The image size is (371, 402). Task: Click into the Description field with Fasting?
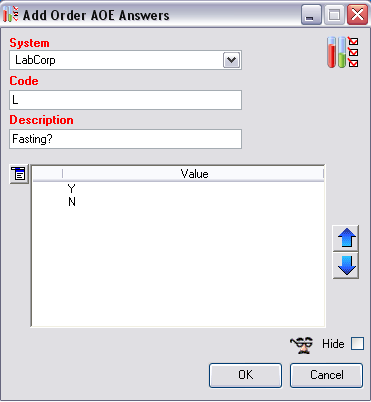tap(125, 139)
